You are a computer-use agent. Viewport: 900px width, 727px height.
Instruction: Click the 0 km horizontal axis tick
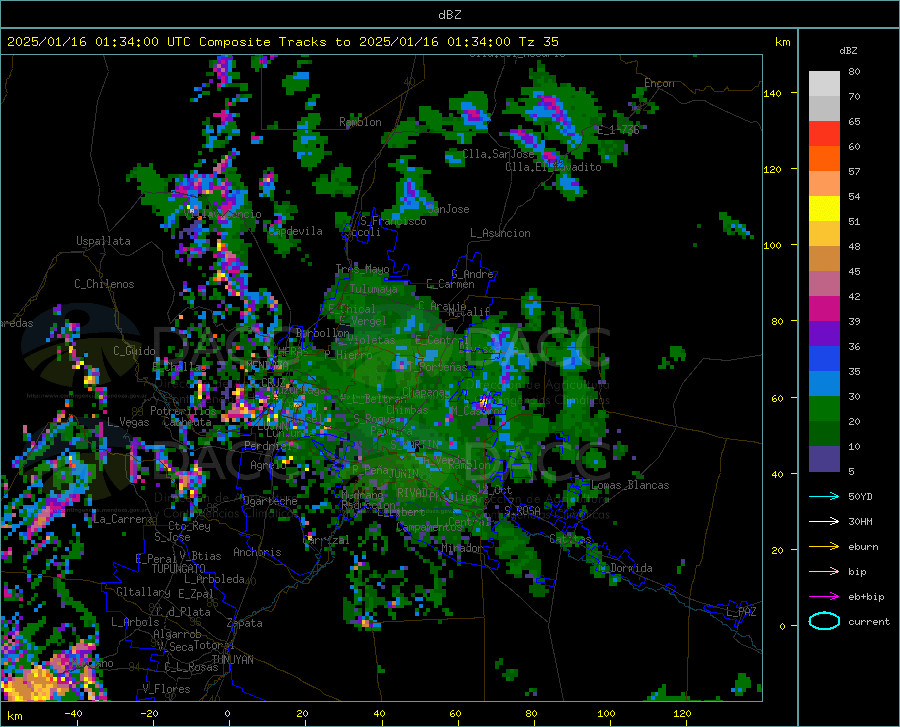[228, 714]
